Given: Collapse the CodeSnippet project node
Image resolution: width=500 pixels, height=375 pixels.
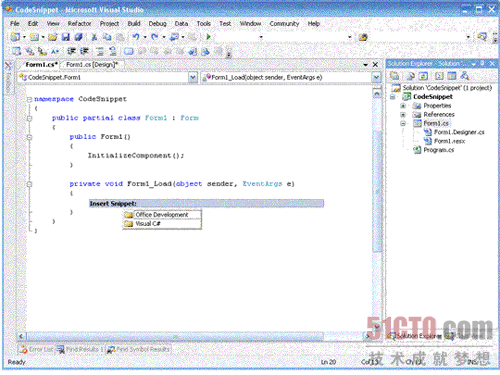Looking at the screenshot, I should tap(393, 97).
